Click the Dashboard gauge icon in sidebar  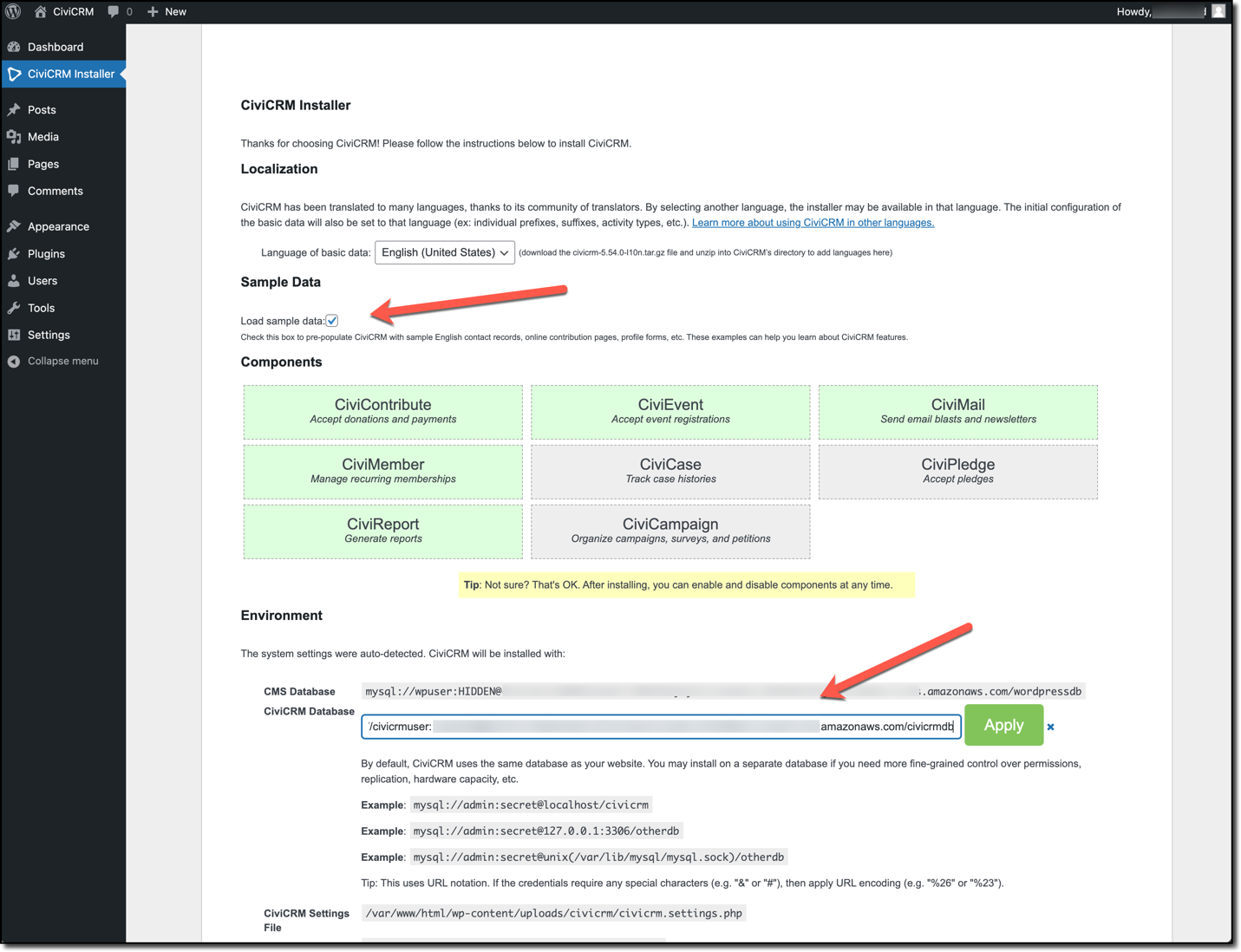14,47
